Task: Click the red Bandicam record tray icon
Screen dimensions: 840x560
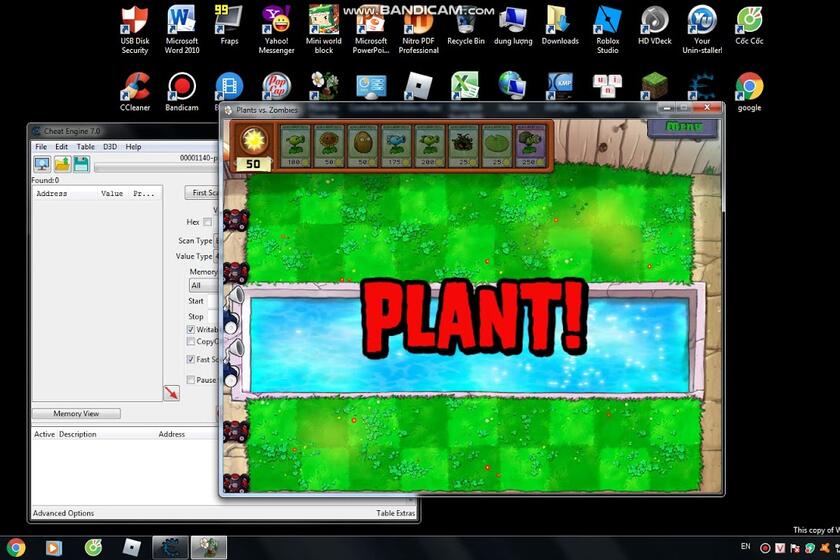Action: [765, 548]
